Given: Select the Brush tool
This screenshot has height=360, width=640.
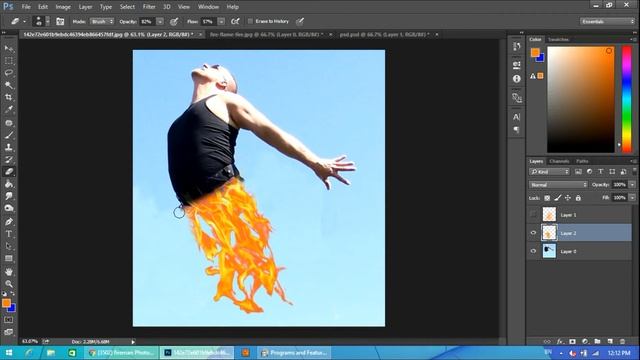Looking at the screenshot, I should [x=9, y=135].
